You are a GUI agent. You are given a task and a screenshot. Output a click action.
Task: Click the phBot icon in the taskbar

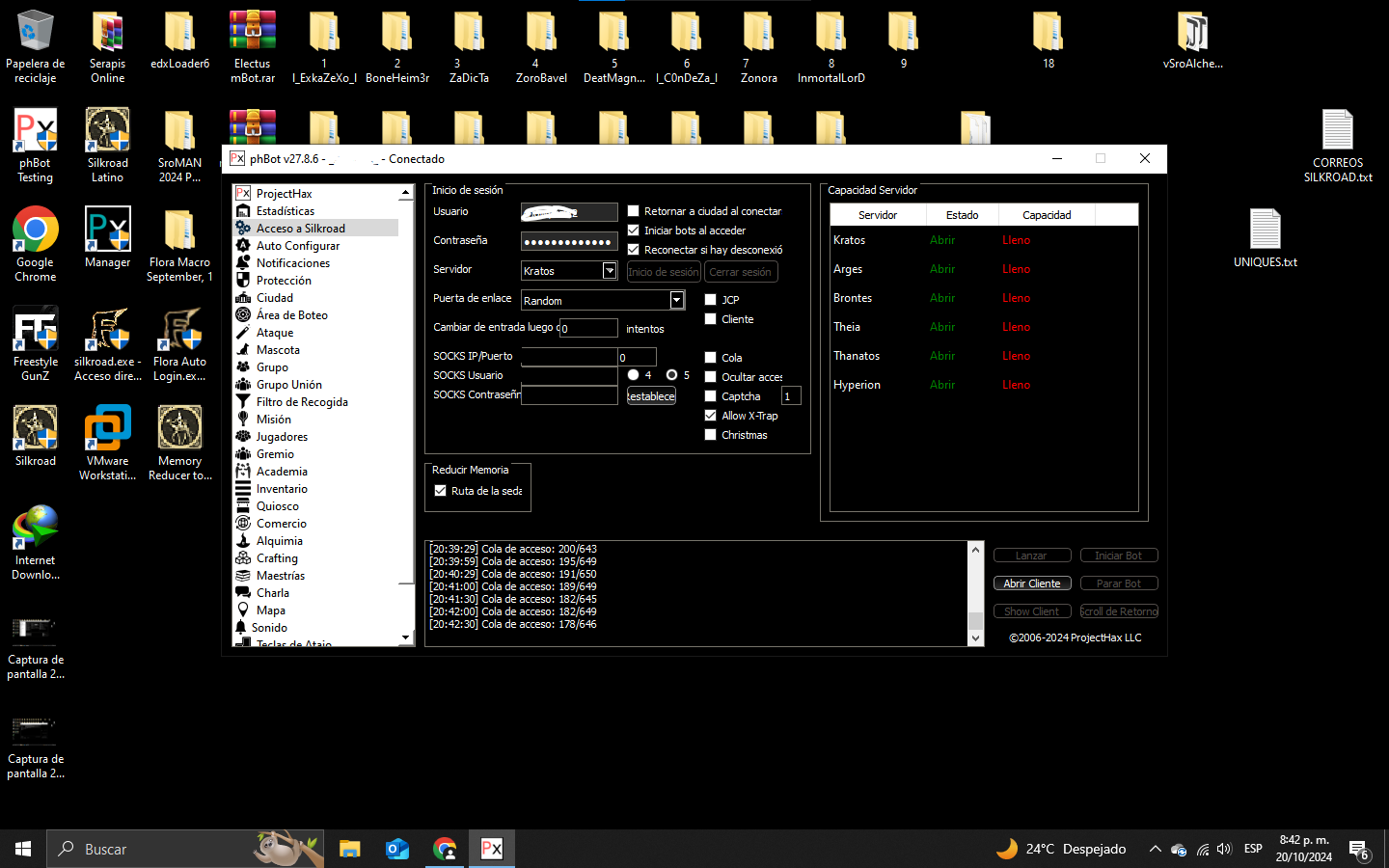pos(492,849)
